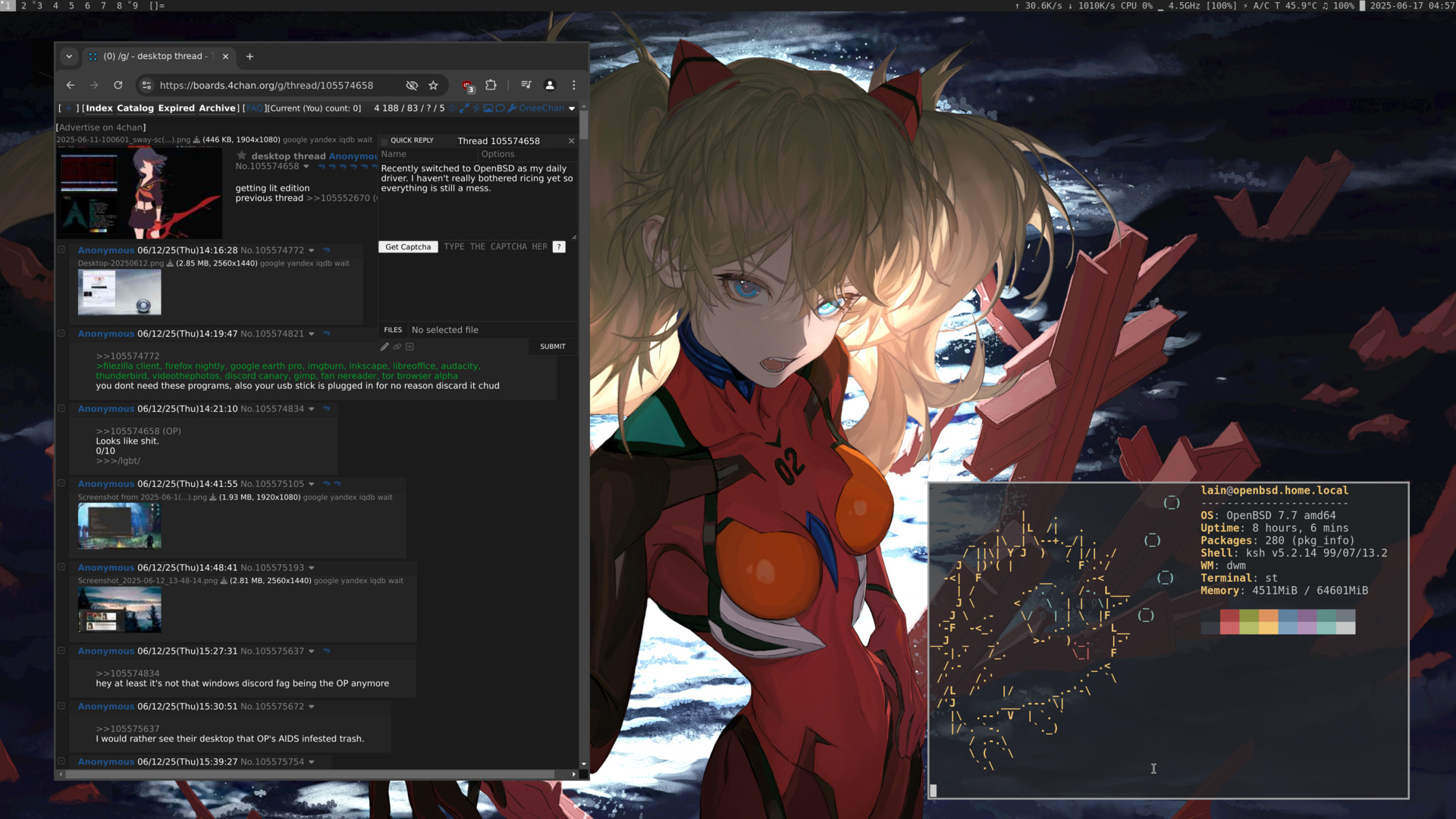Click SUBMIT in the quick reply form
The height and width of the screenshot is (819, 1456).
[x=553, y=347]
